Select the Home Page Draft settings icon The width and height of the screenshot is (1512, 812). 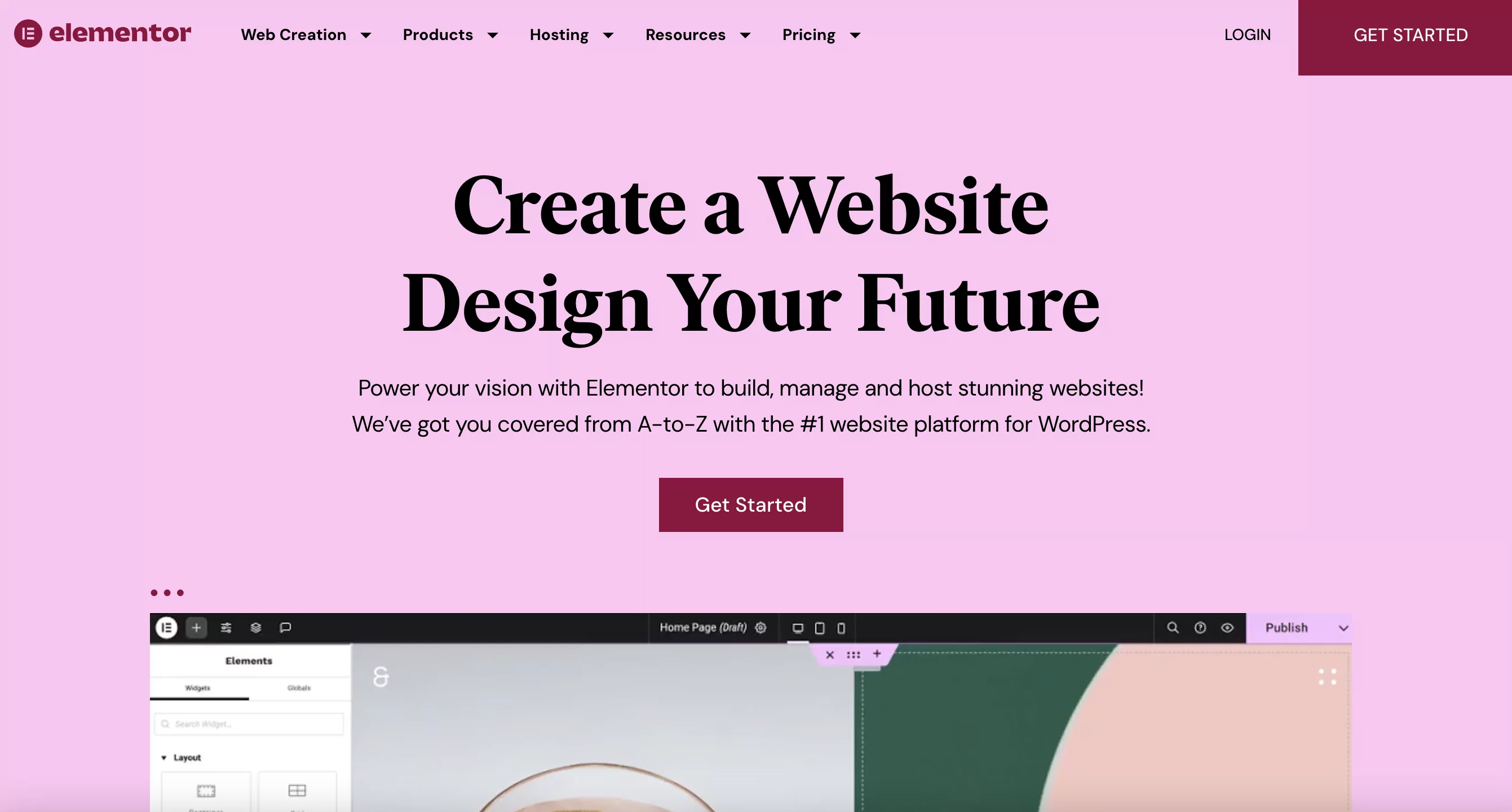[762, 627]
